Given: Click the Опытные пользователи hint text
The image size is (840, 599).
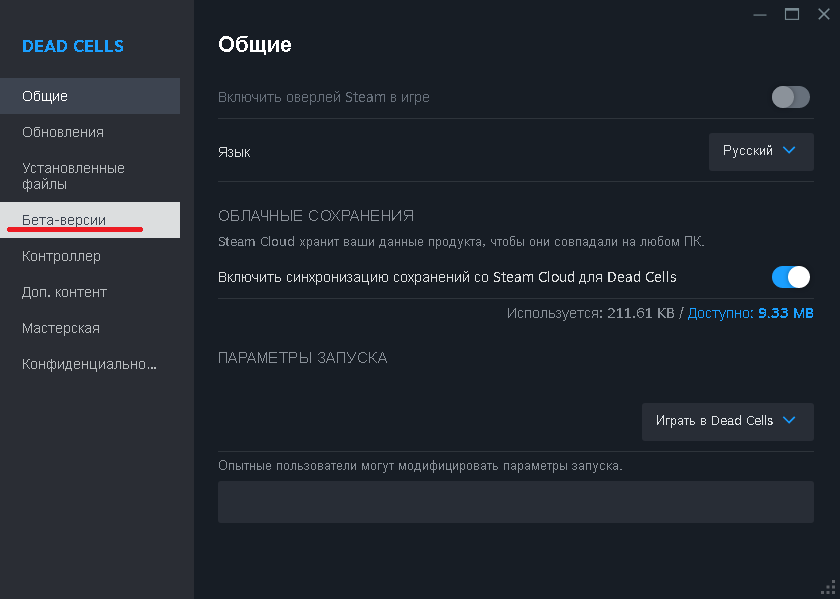Looking at the screenshot, I should click(420, 466).
